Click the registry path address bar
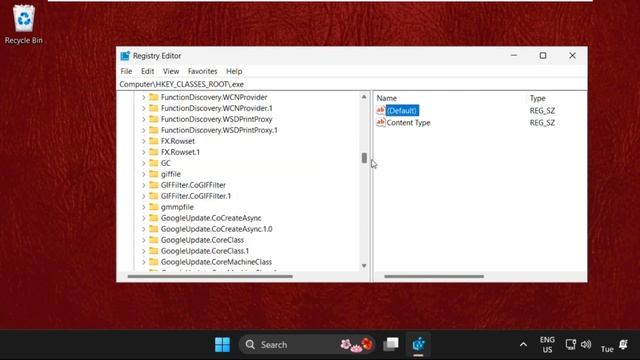The height and width of the screenshot is (360, 640). tap(352, 84)
